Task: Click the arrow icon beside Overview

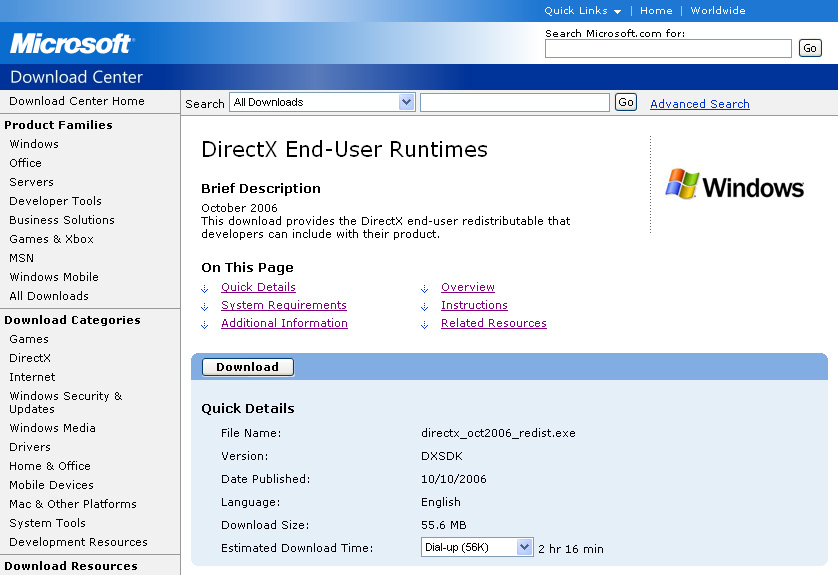Action: pos(425,288)
